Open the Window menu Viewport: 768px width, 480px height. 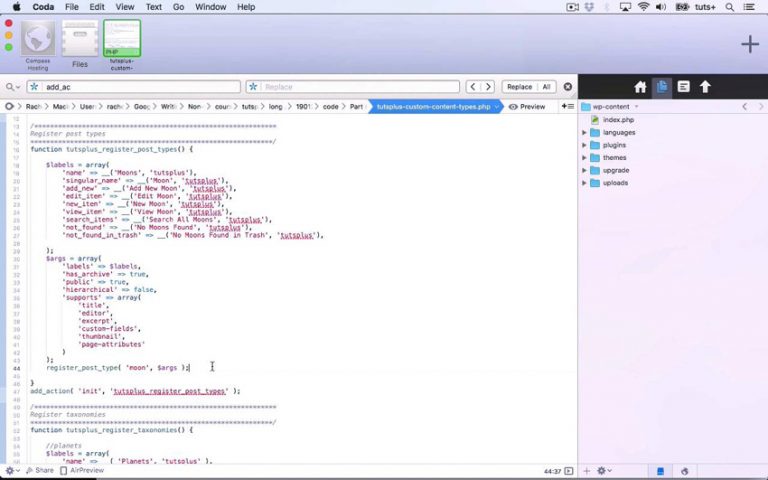tap(211, 7)
